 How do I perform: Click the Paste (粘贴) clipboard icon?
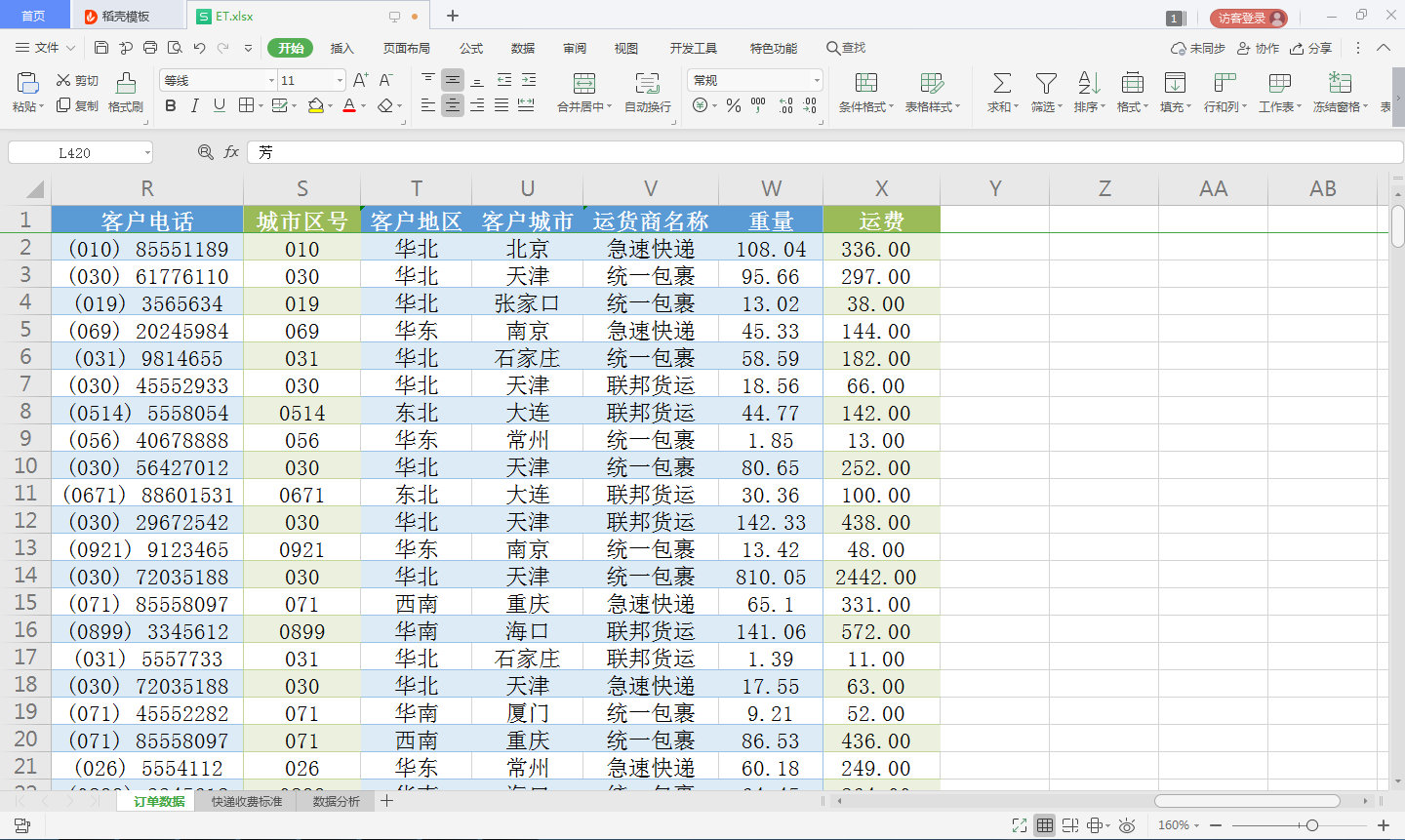(x=27, y=83)
